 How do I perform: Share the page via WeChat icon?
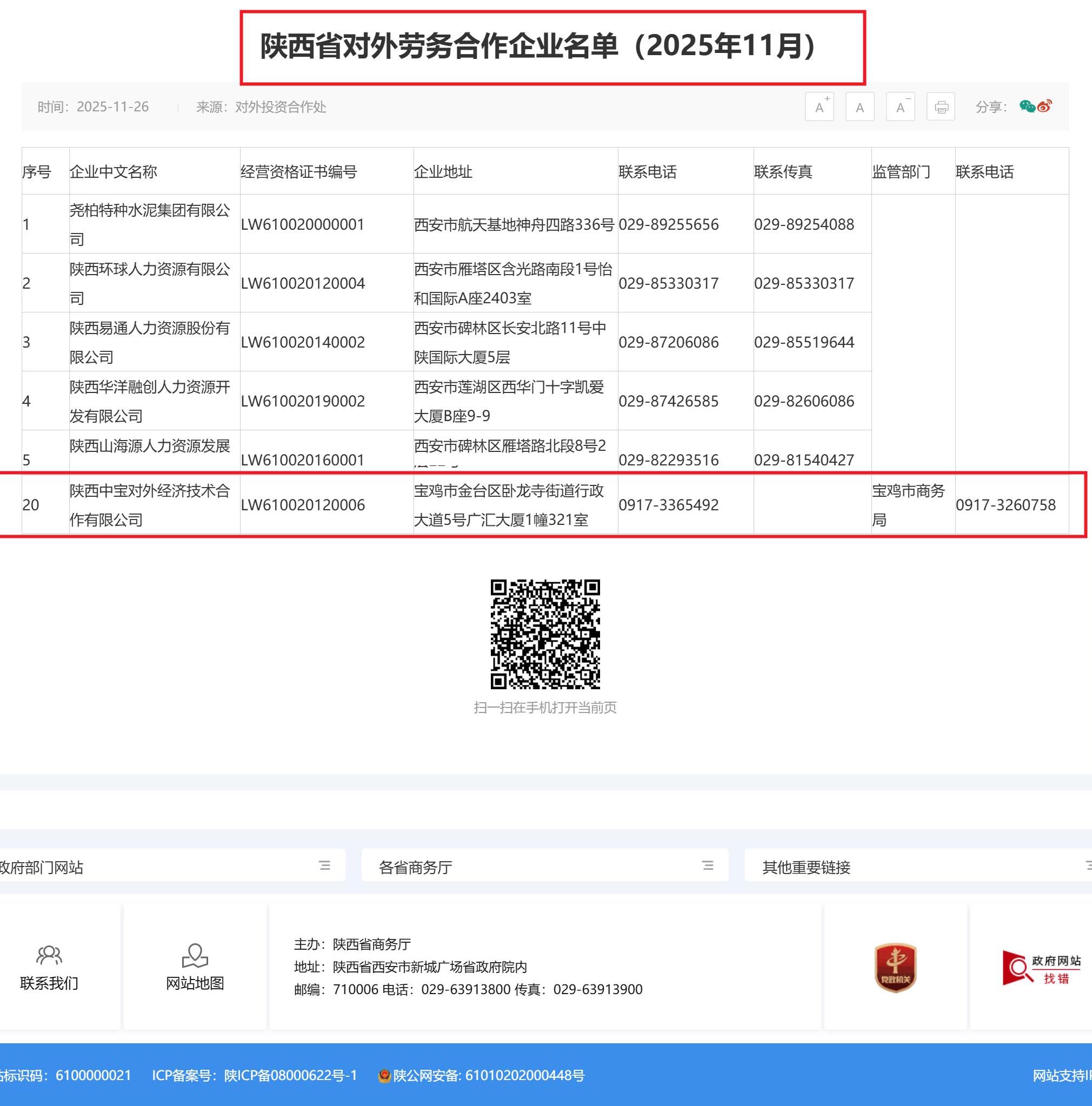1027,106
